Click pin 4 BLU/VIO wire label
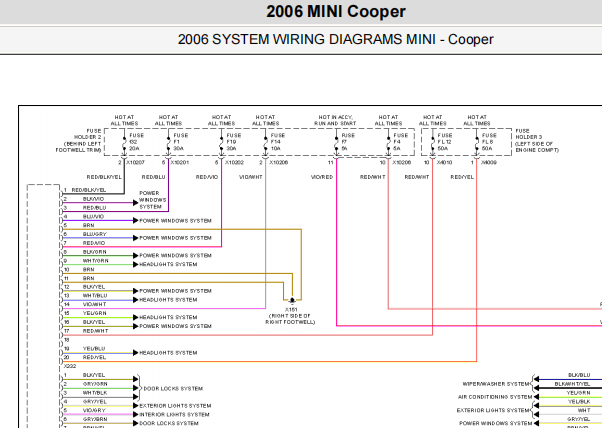This screenshot has width=602, height=428. point(93,216)
